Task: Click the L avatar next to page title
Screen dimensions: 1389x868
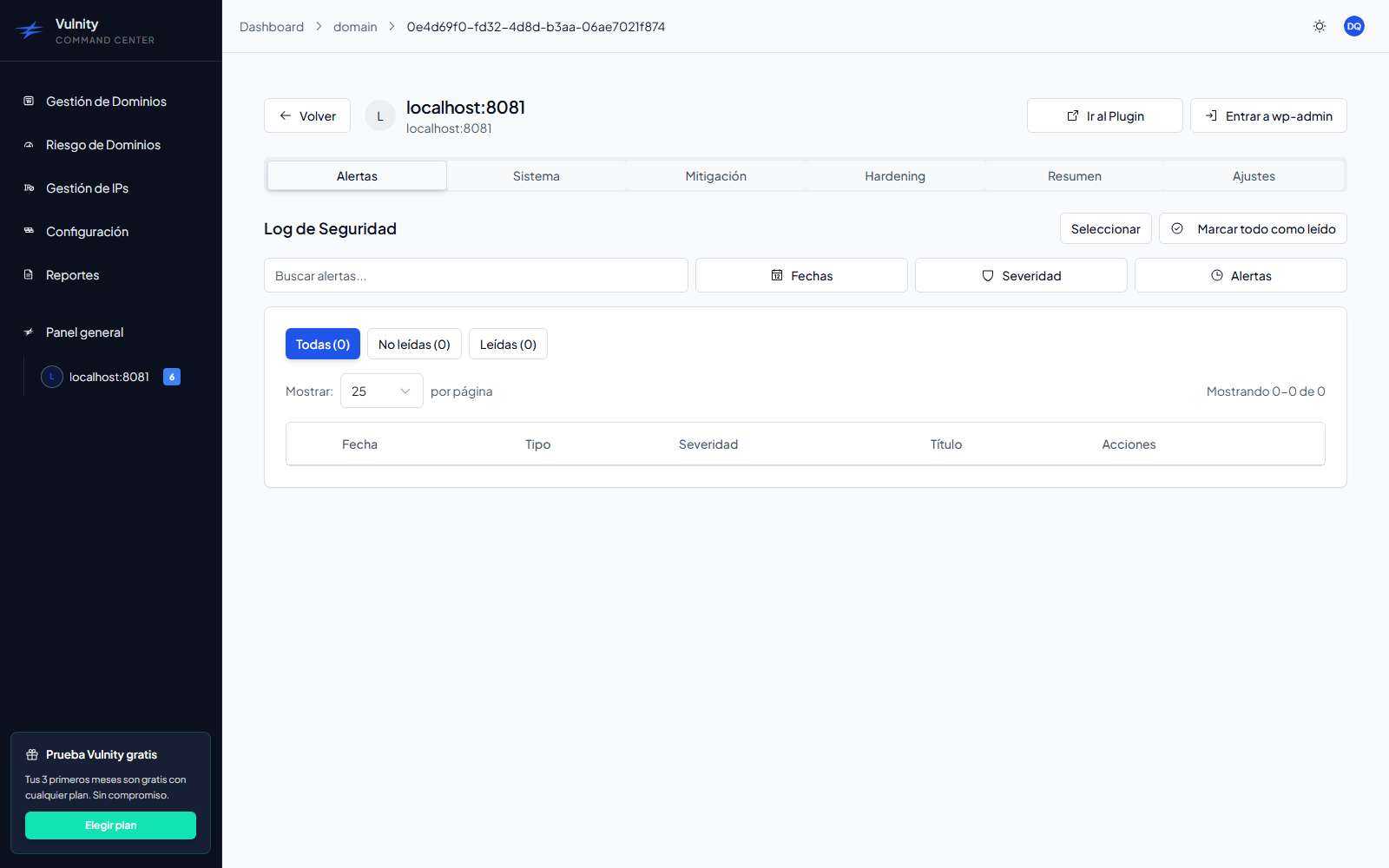Action: point(380,115)
